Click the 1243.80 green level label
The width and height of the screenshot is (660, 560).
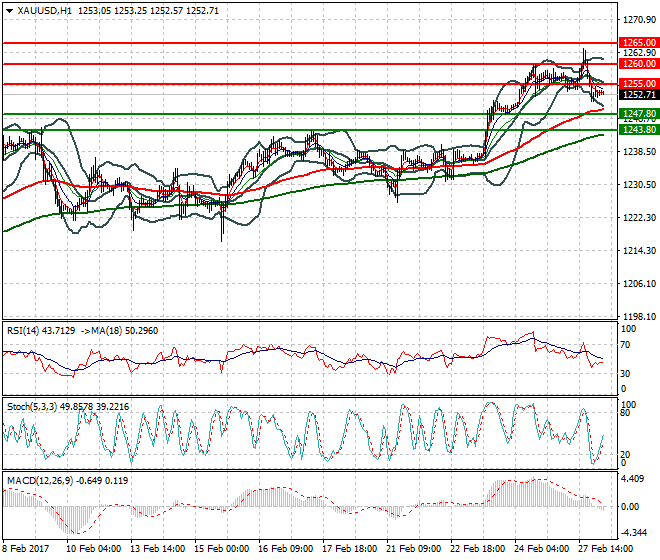point(639,130)
